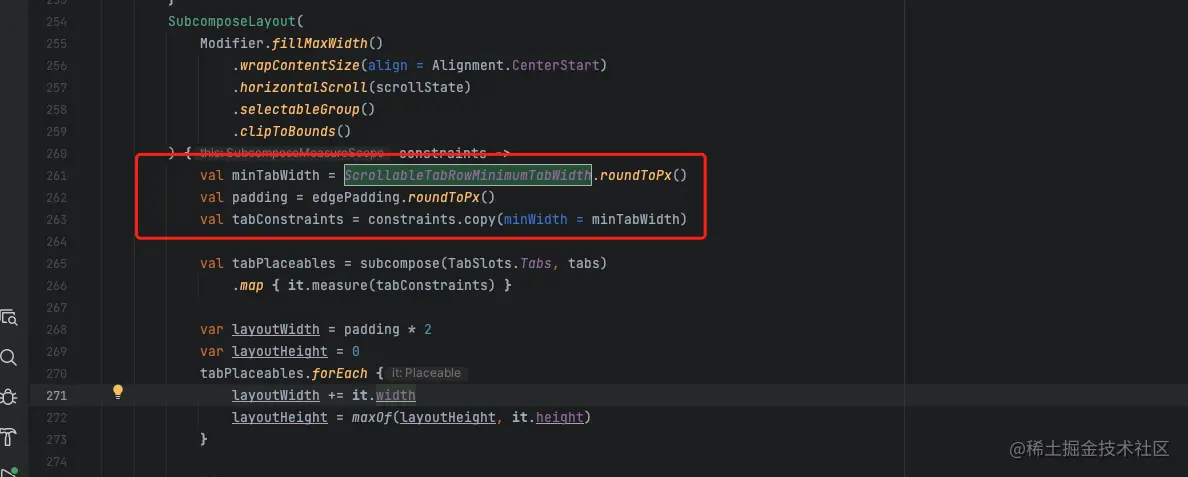Click edgePadding on line 262
Screen dimensions: 1188x477
click(355, 198)
